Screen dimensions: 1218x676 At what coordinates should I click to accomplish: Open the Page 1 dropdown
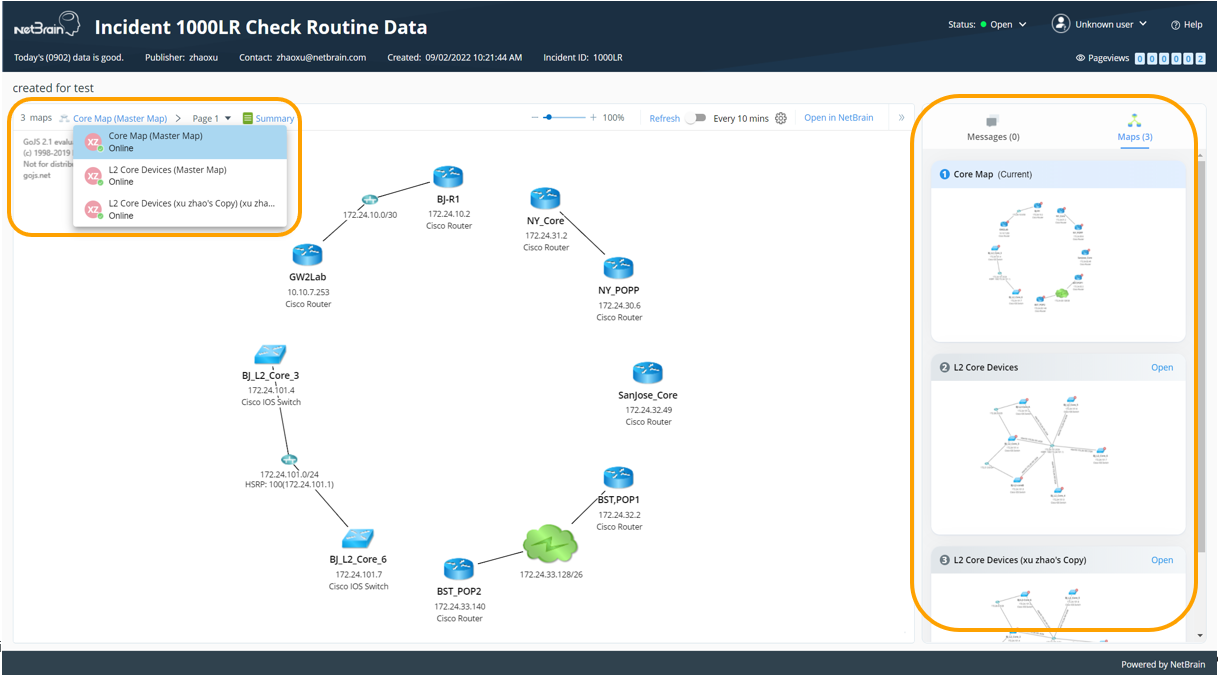coord(211,118)
